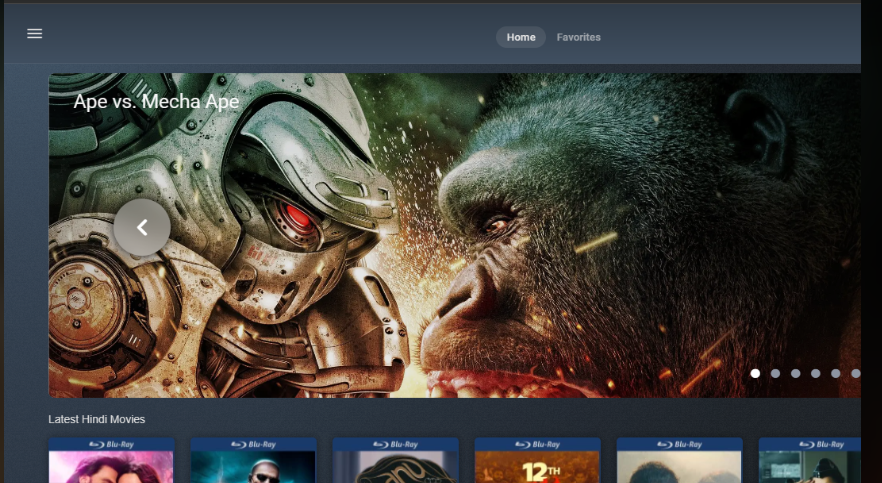Jump to the fourth carousel slide dot
Viewport: 882px width, 483px height.
(816, 373)
